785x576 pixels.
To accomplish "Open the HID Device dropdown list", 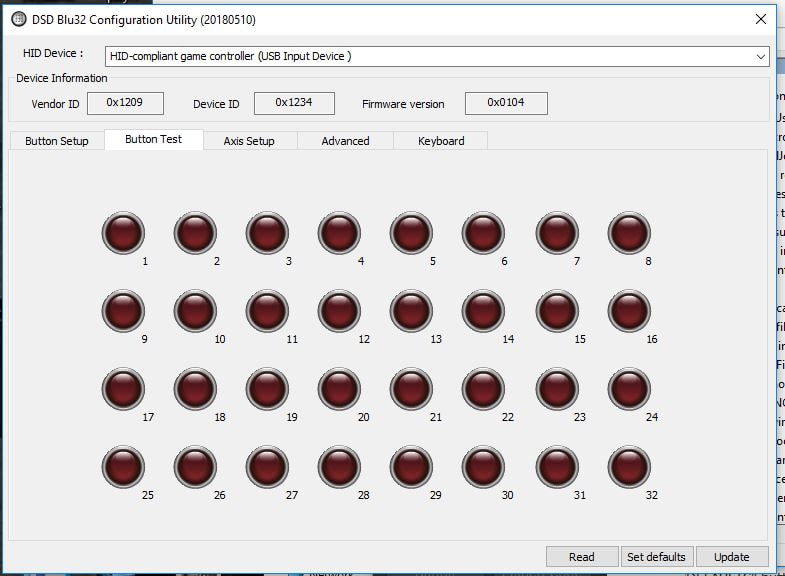I will (x=761, y=57).
